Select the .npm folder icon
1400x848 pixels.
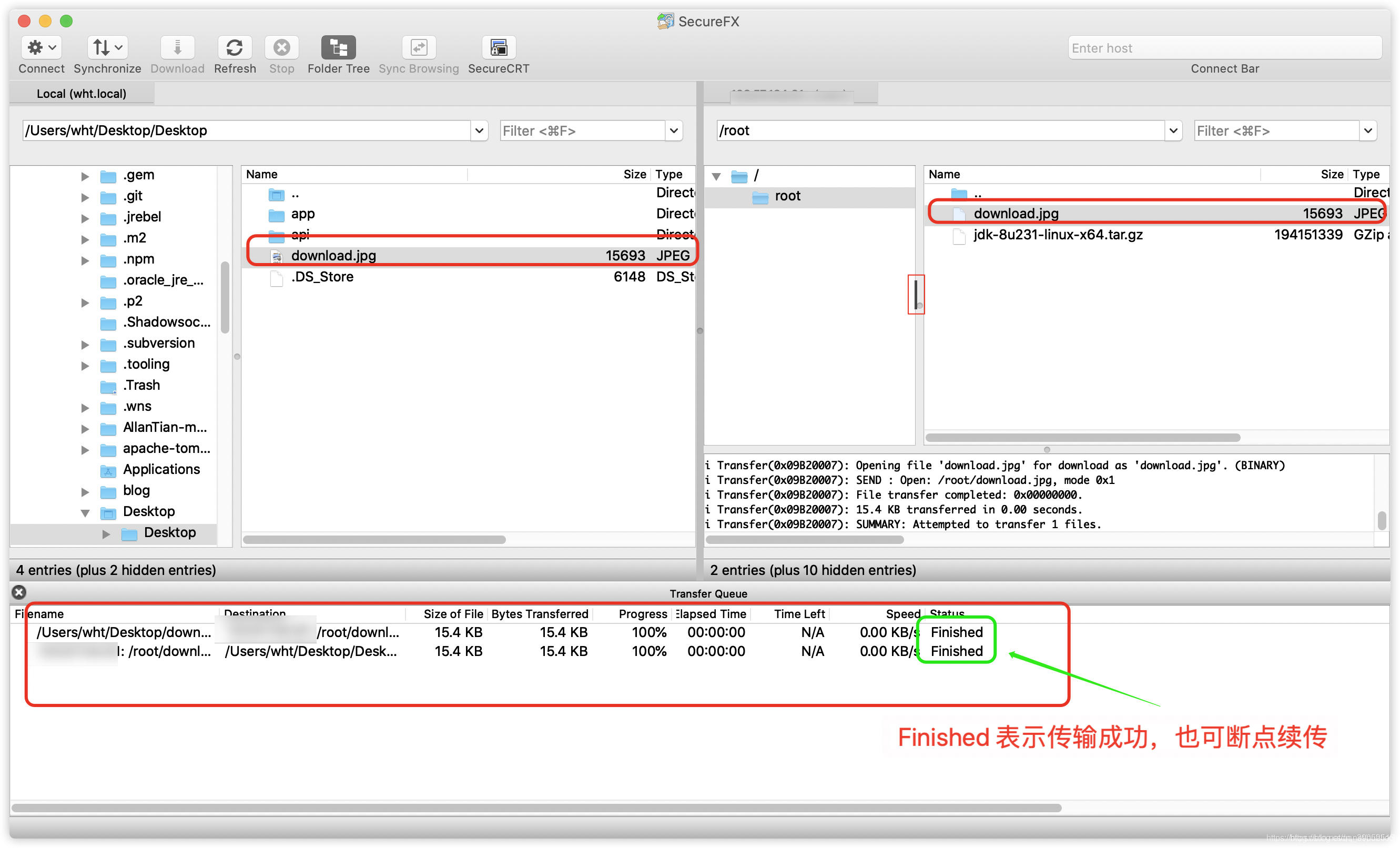pyautogui.click(x=108, y=260)
